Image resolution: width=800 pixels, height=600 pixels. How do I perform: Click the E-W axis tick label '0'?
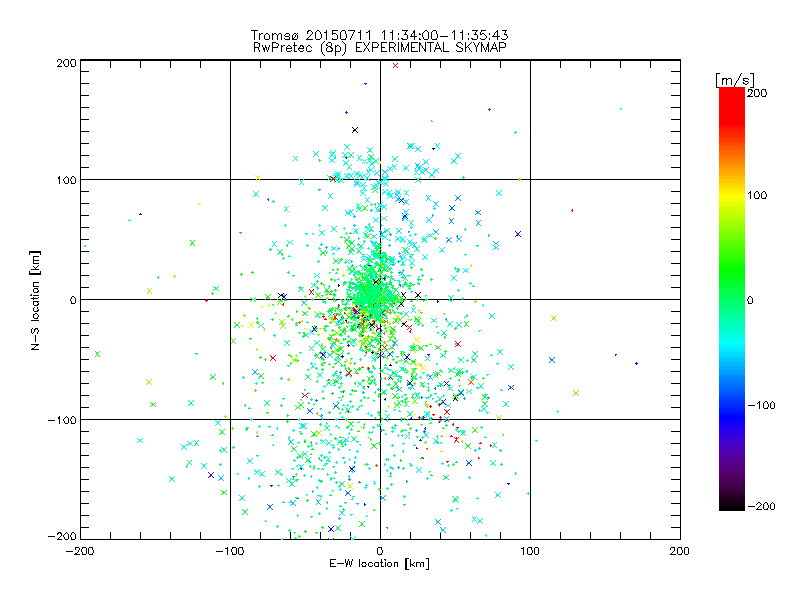tap(380, 551)
